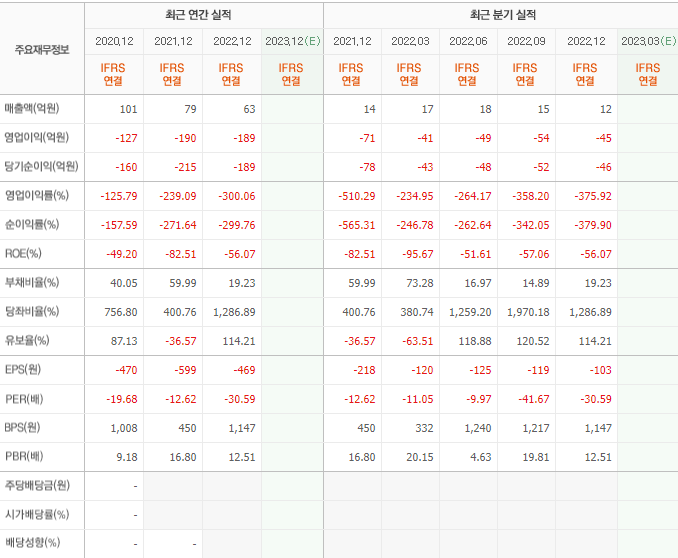
Task: Select the 배당성향(%) row label
Action: pyautogui.click(x=32, y=542)
